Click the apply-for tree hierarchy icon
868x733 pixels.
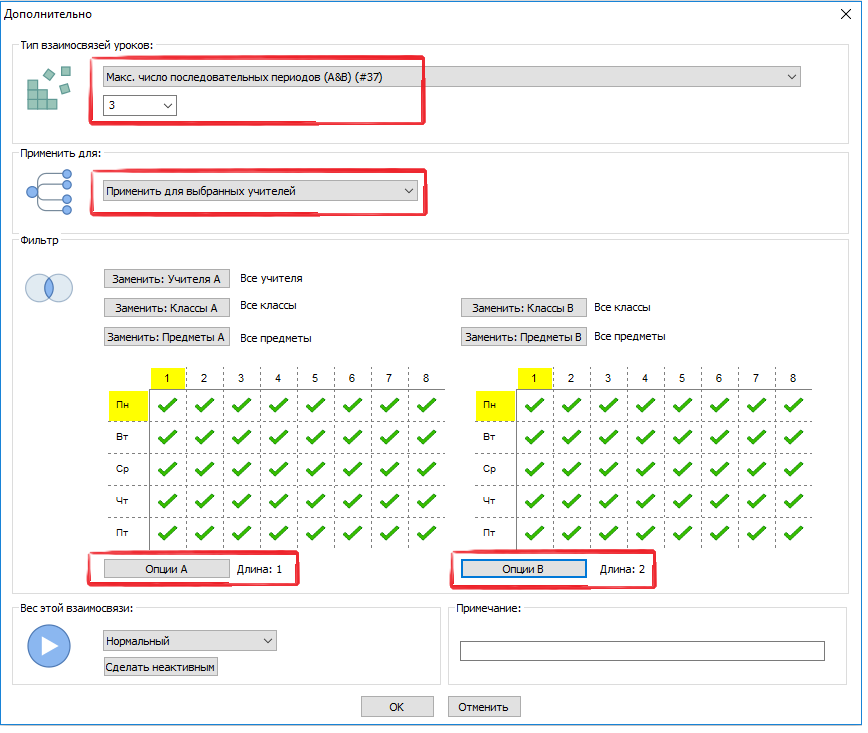click(x=49, y=191)
